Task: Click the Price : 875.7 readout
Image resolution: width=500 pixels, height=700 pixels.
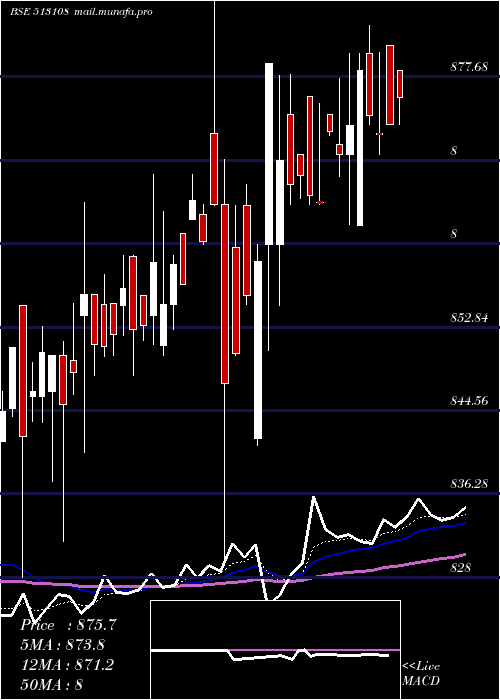Action: 68,625
